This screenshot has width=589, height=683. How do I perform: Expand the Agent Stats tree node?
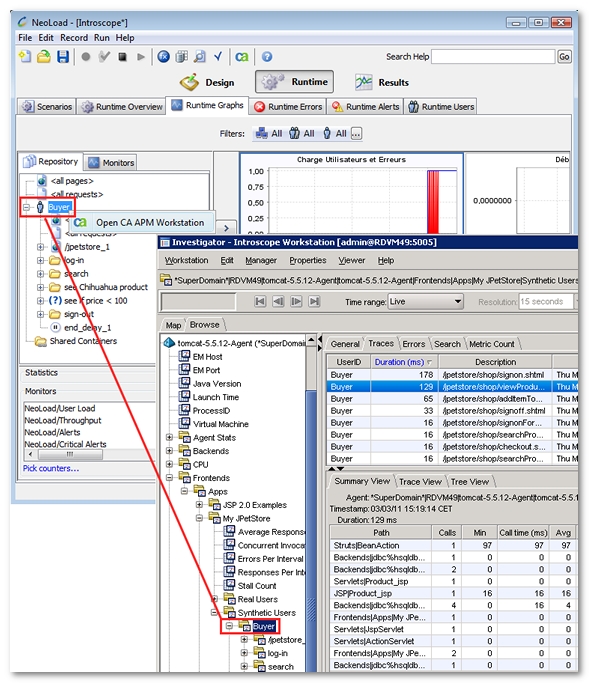pyautogui.click(x=169, y=437)
